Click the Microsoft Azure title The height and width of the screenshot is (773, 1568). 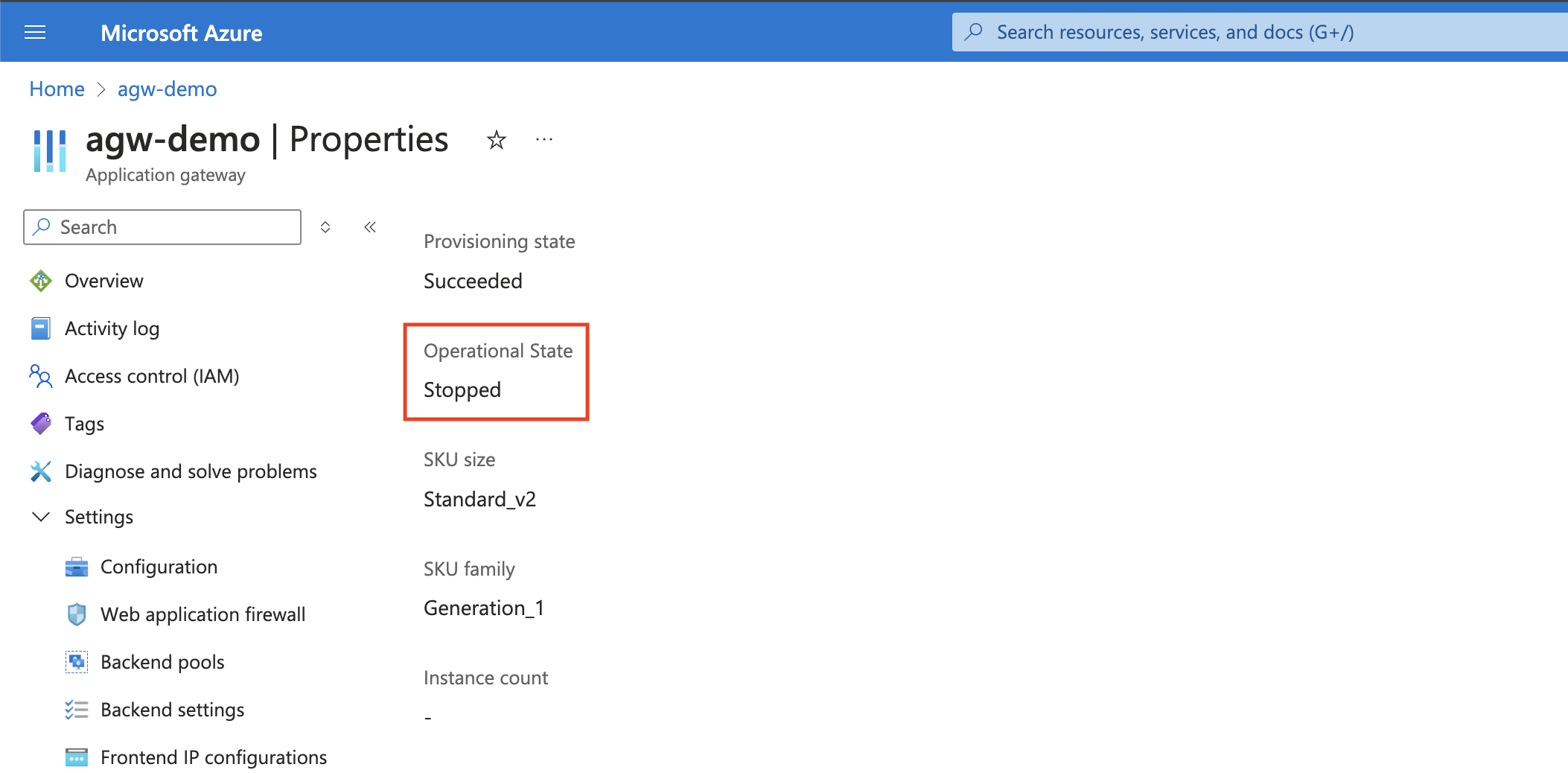coord(181,33)
